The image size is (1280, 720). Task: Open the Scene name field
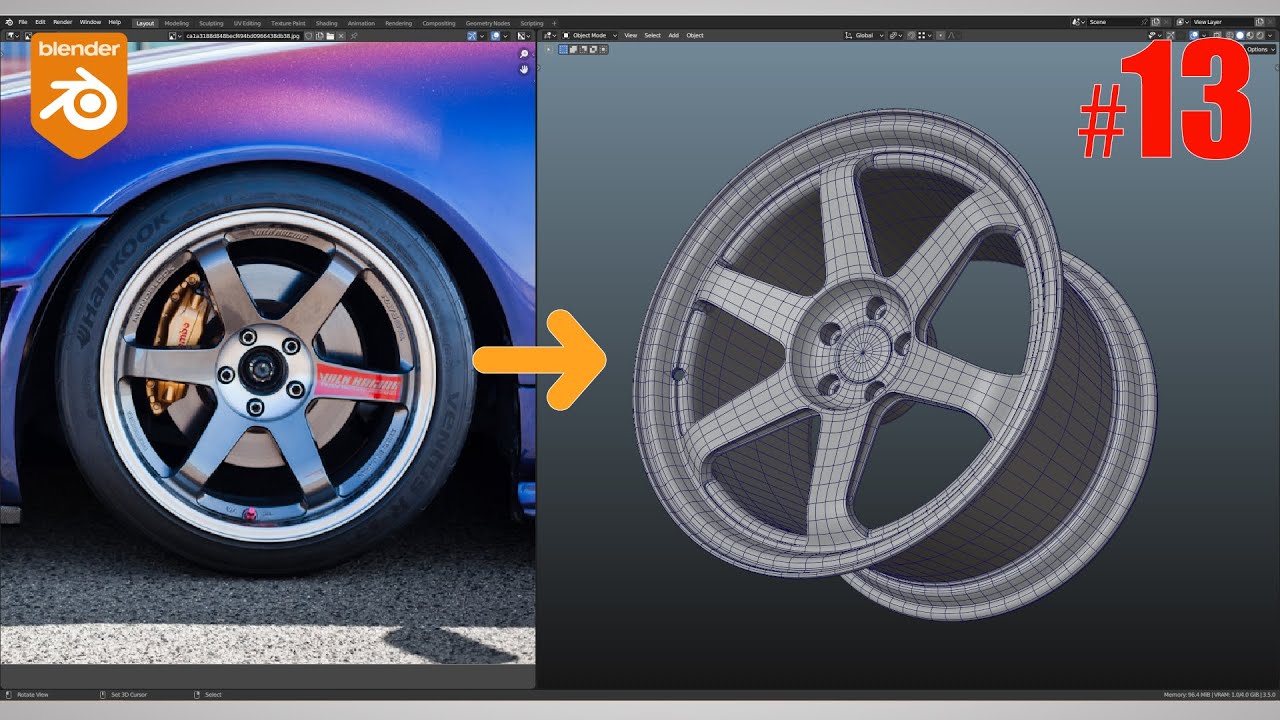pos(1117,22)
